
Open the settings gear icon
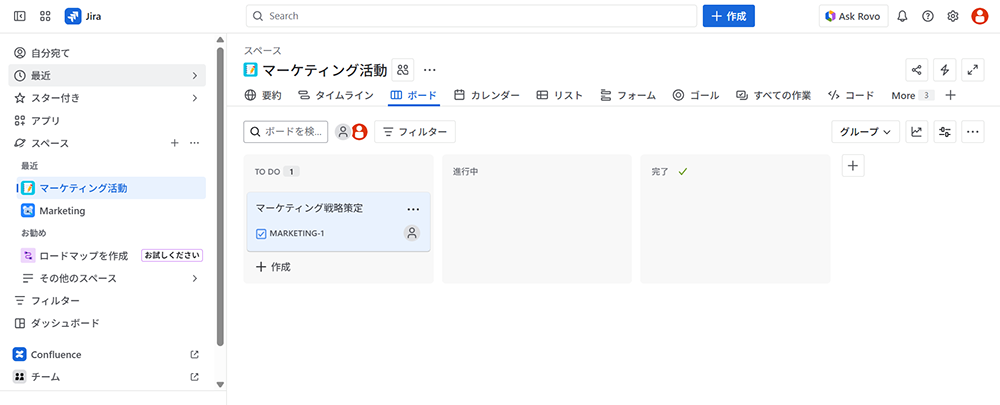point(953,16)
